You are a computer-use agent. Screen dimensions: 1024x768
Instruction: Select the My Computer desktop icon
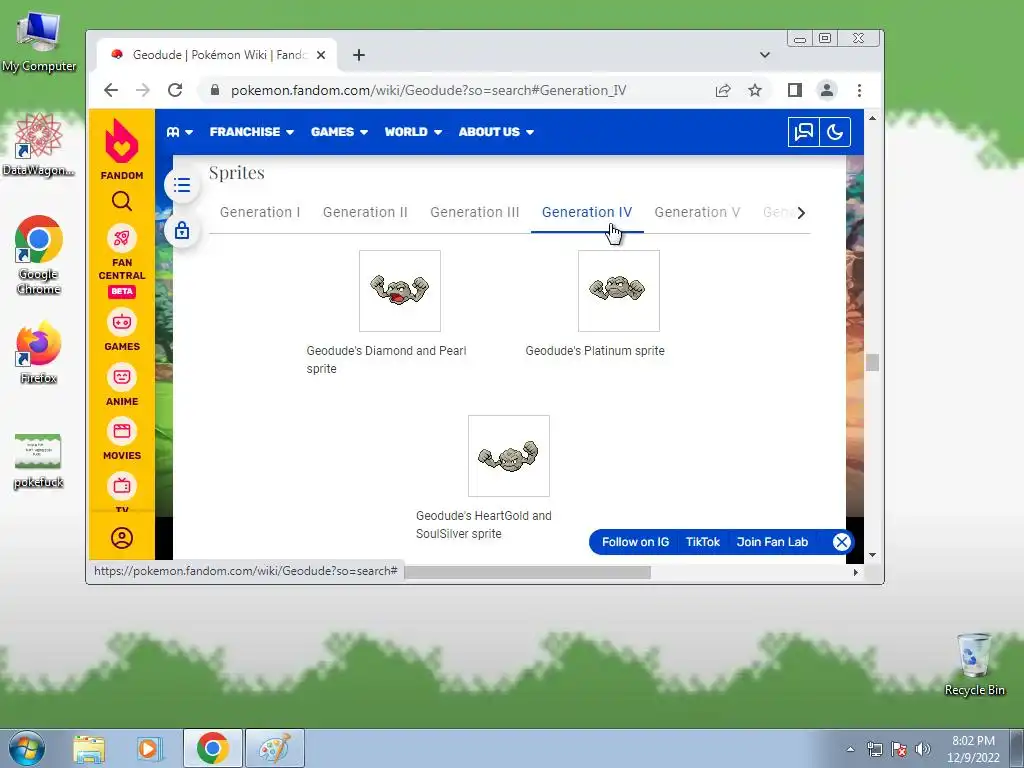click(39, 42)
